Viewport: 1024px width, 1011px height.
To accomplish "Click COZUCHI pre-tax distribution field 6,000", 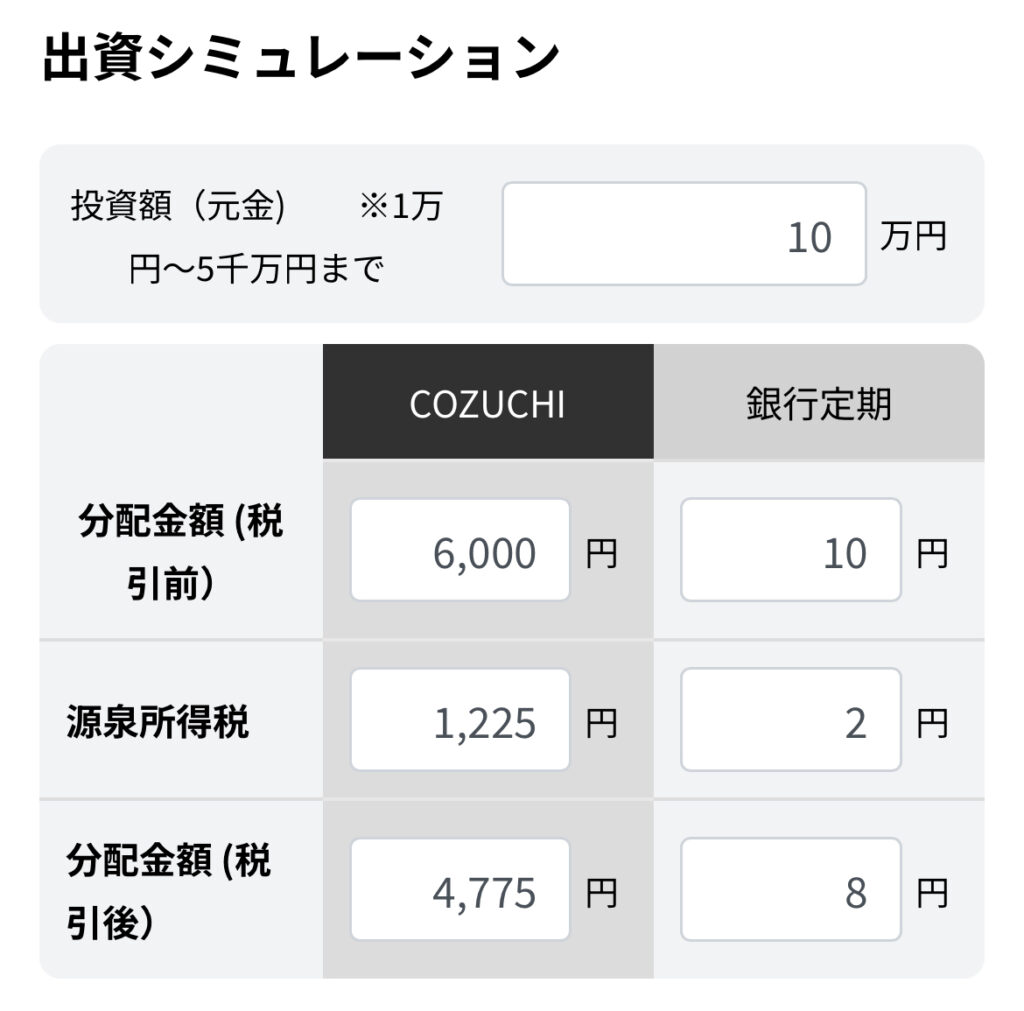I will click(460, 550).
